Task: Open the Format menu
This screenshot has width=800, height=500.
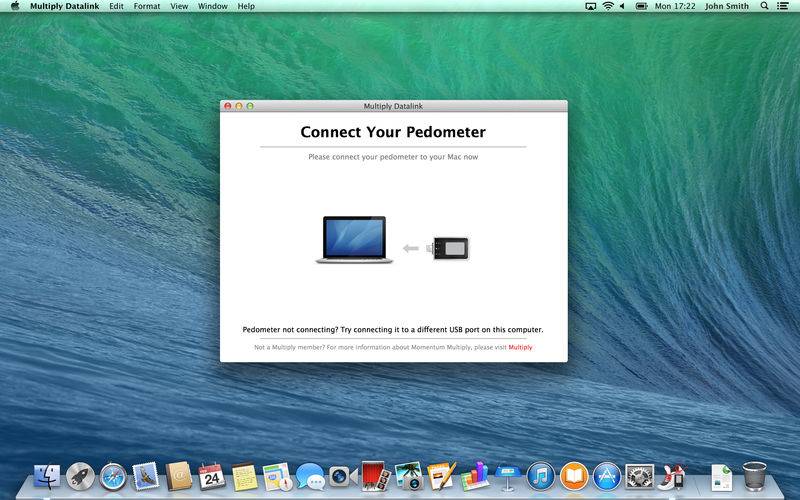Action: click(147, 6)
